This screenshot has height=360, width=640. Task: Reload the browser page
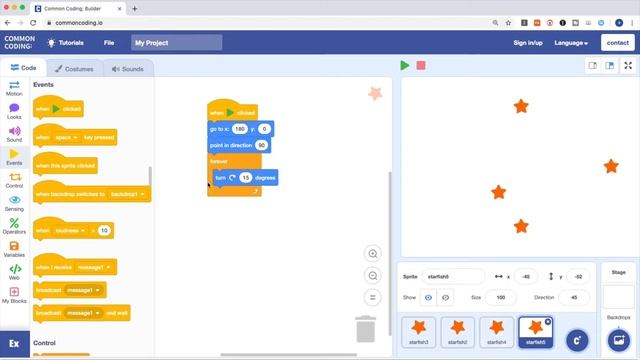(x=33, y=23)
